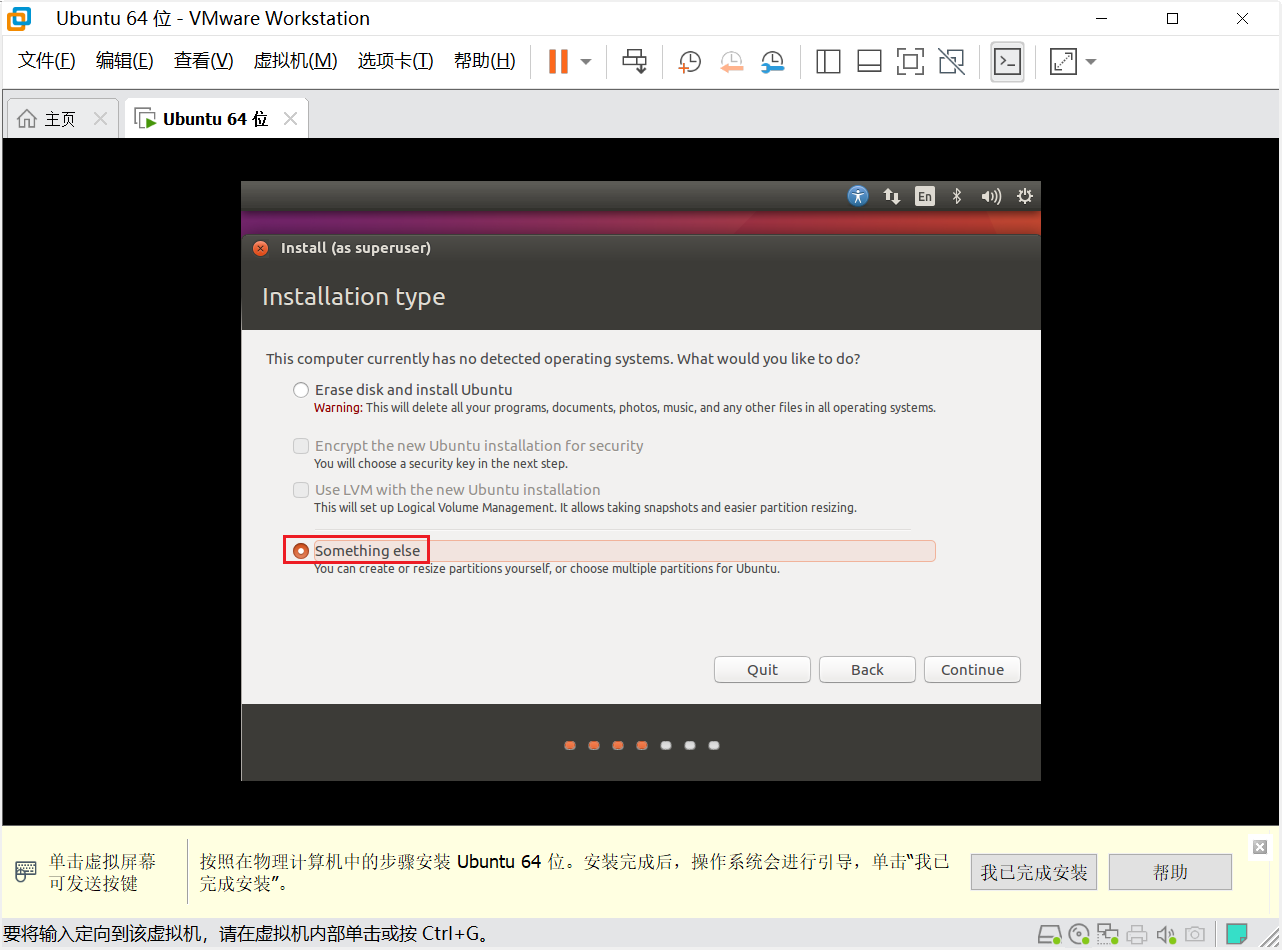This screenshot has height=950, width=1282.
Task: Open the 帮助(H) menu
Action: click(484, 61)
